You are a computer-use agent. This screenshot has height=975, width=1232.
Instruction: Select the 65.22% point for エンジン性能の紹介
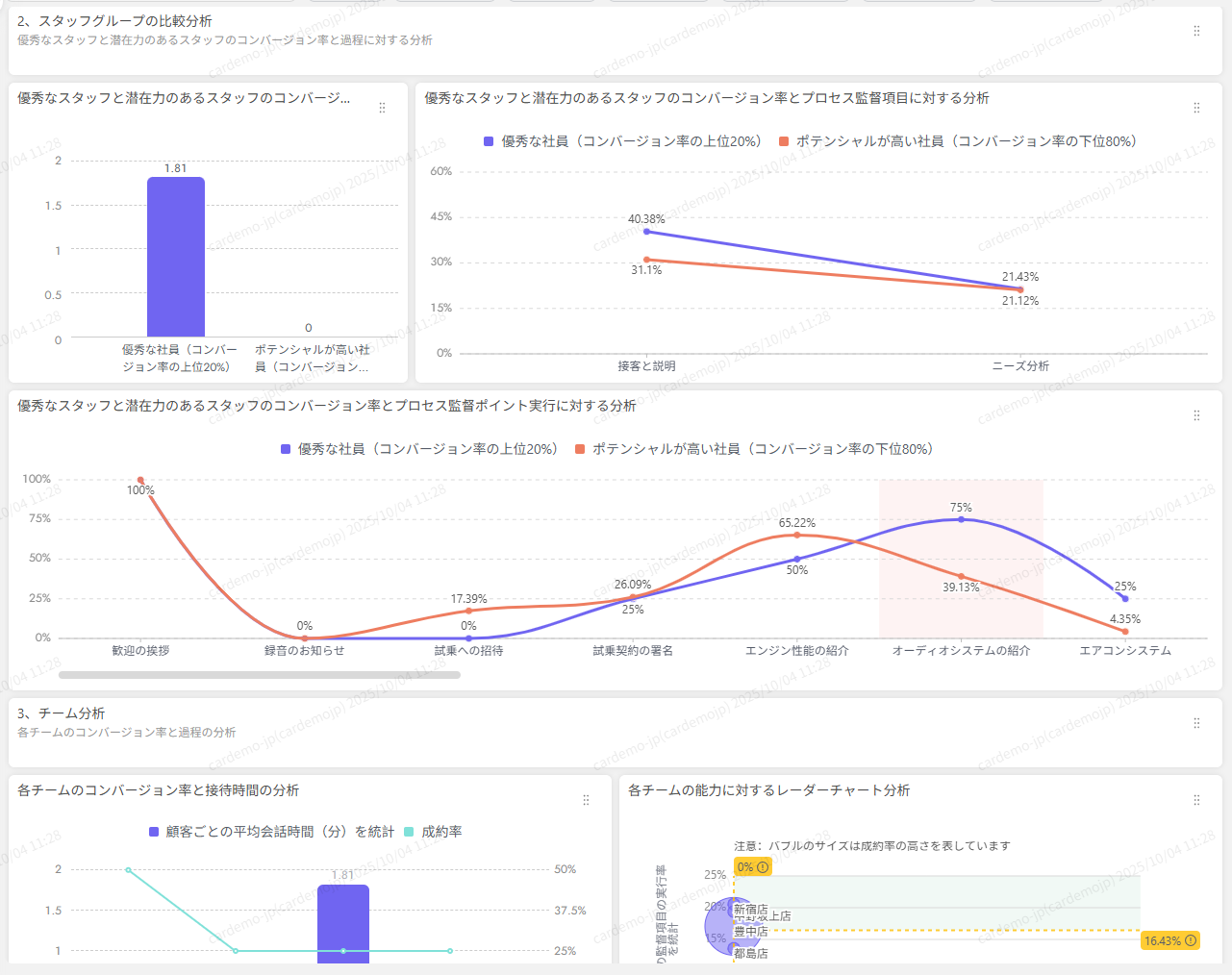(796, 535)
